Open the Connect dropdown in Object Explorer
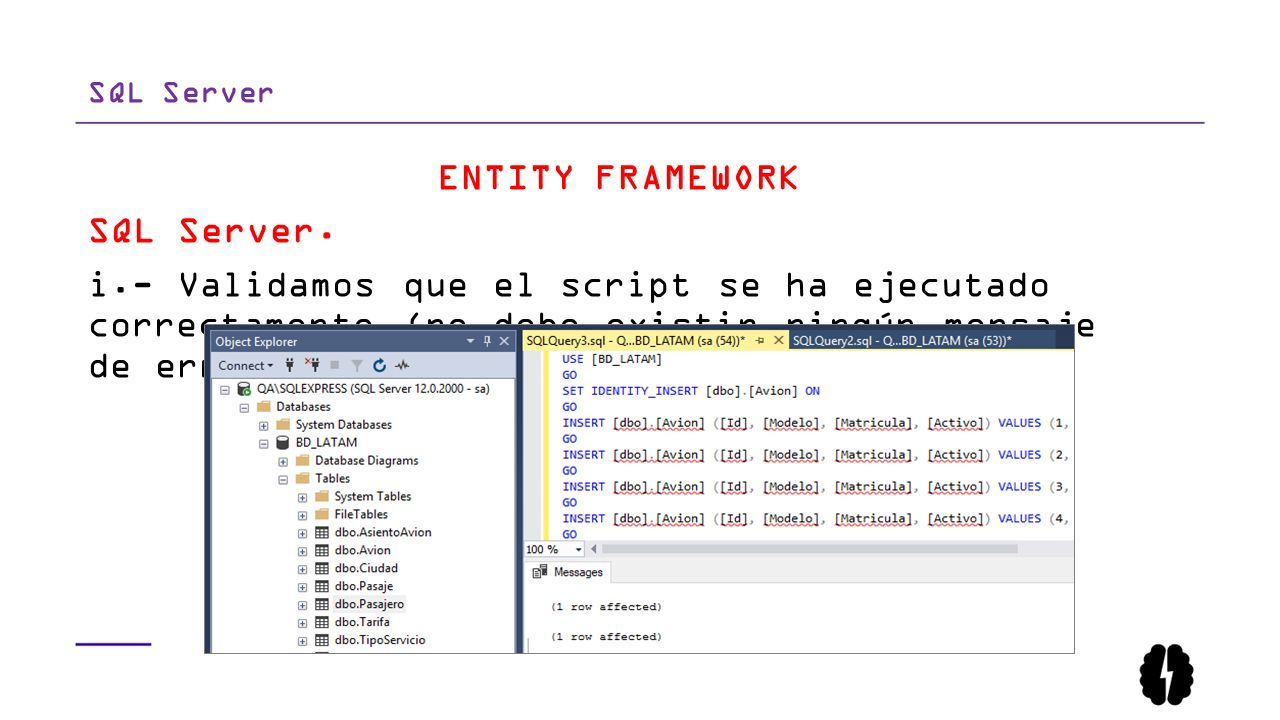This screenshot has width=1280, height=720. pyautogui.click(x=245, y=365)
